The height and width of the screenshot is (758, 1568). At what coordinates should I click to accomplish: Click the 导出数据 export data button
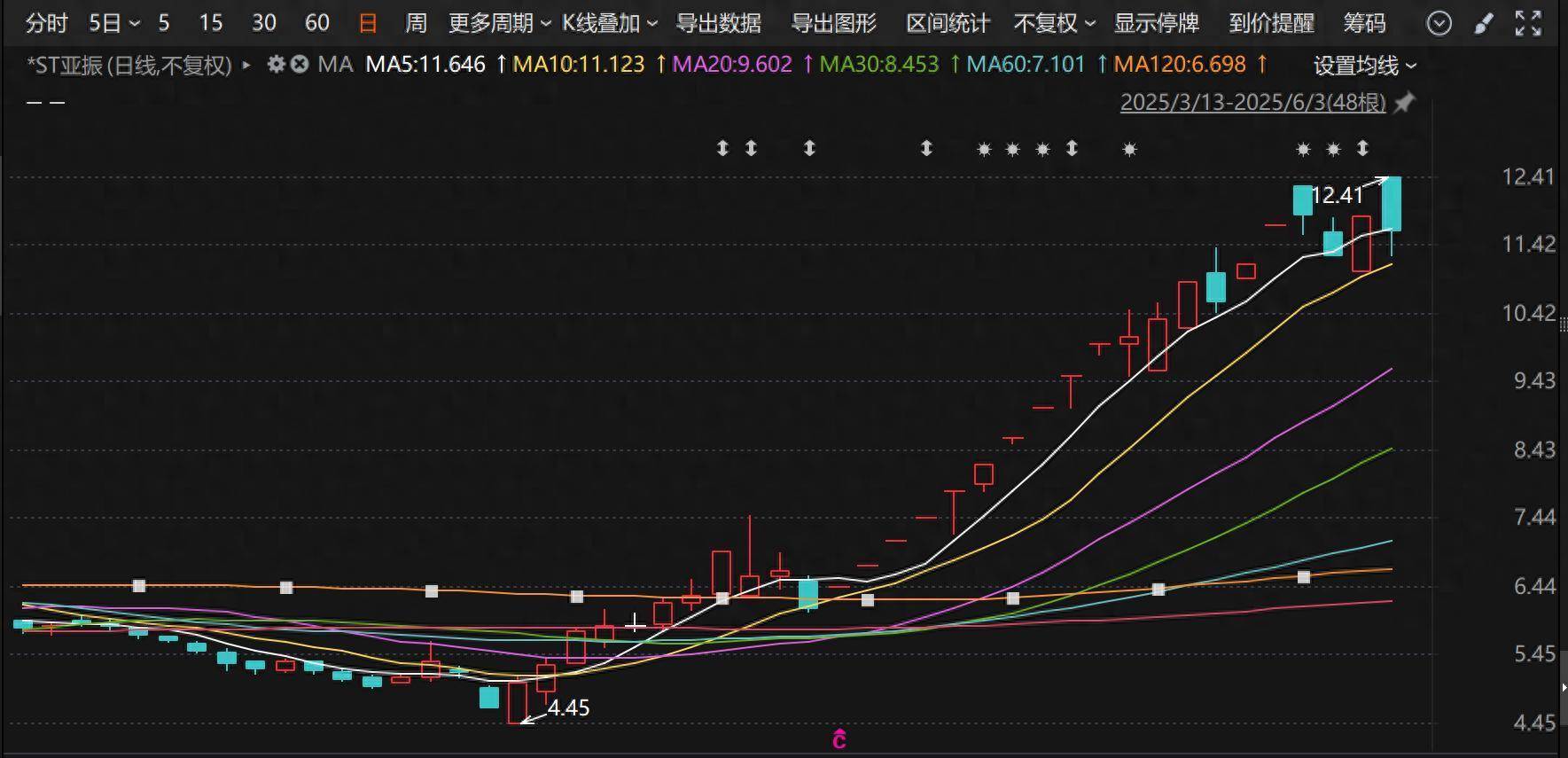(718, 23)
